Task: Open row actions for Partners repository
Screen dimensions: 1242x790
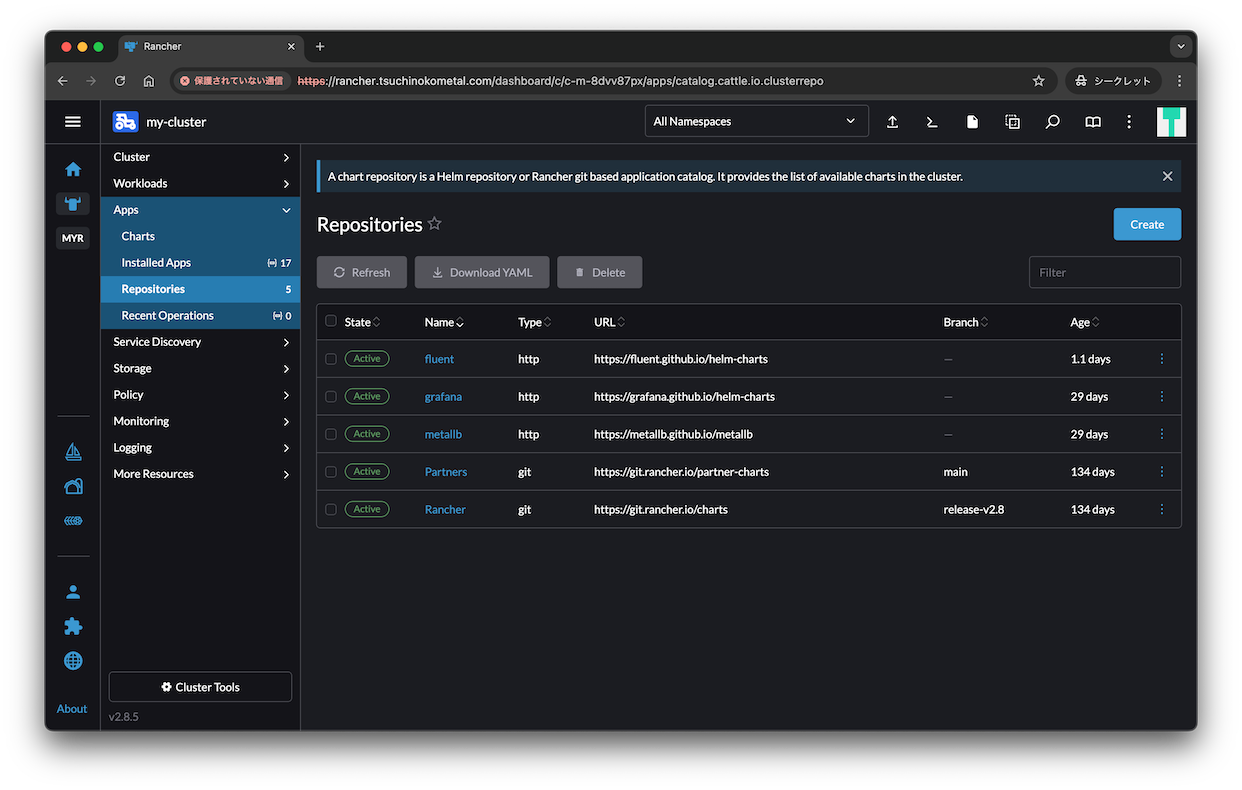Action: [x=1161, y=472]
